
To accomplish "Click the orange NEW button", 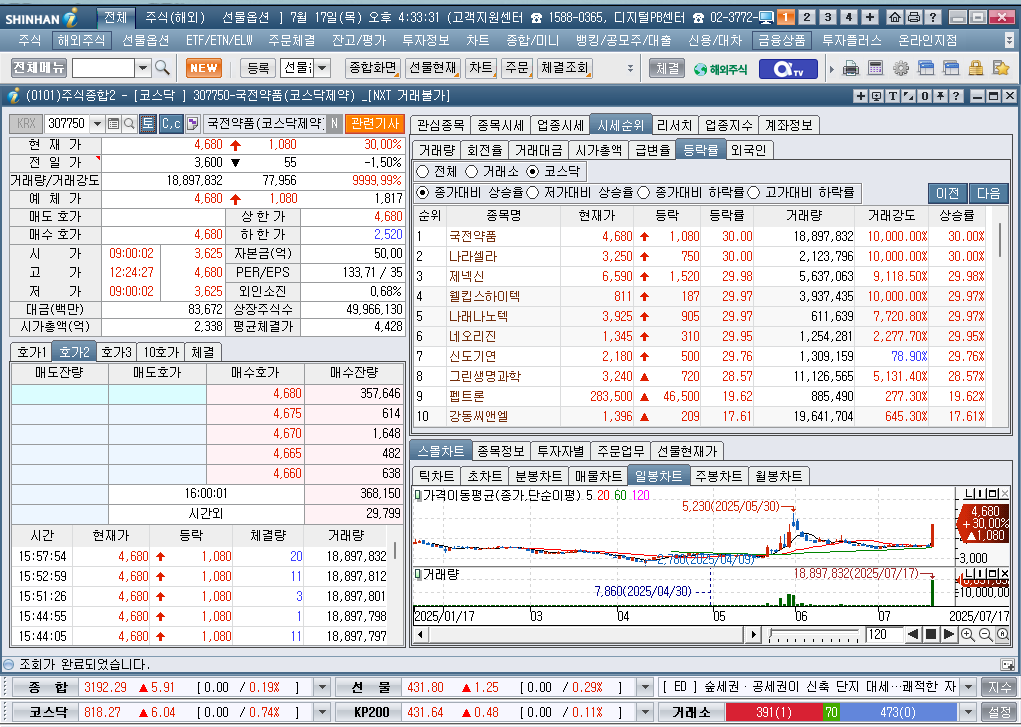I will (204, 68).
